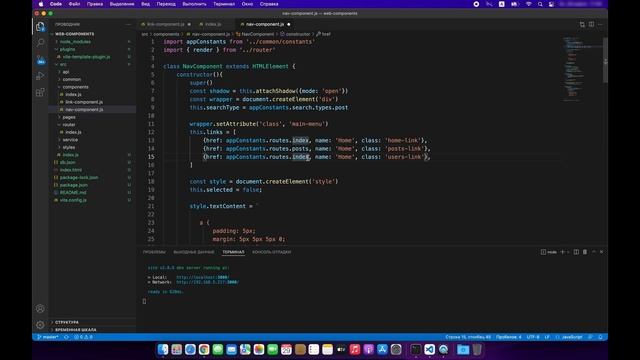Image resolution: width=640 pixels, height=360 pixels.
Task: Click the open changes icon in editor toolbar
Action: pyautogui.click(x=582, y=24)
